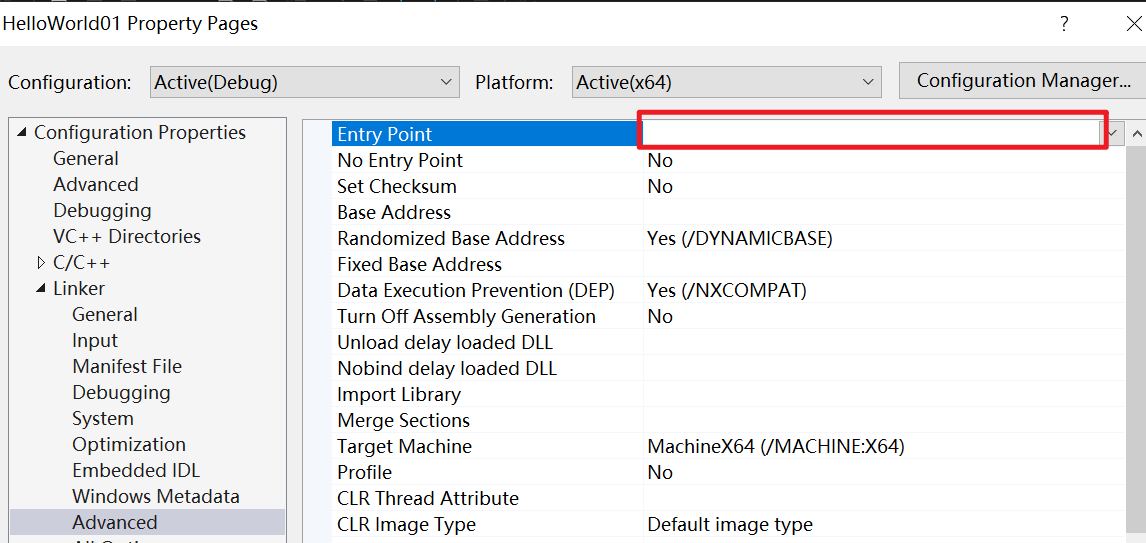Open the Manifest File page
This screenshot has width=1146, height=543.
tap(127, 367)
